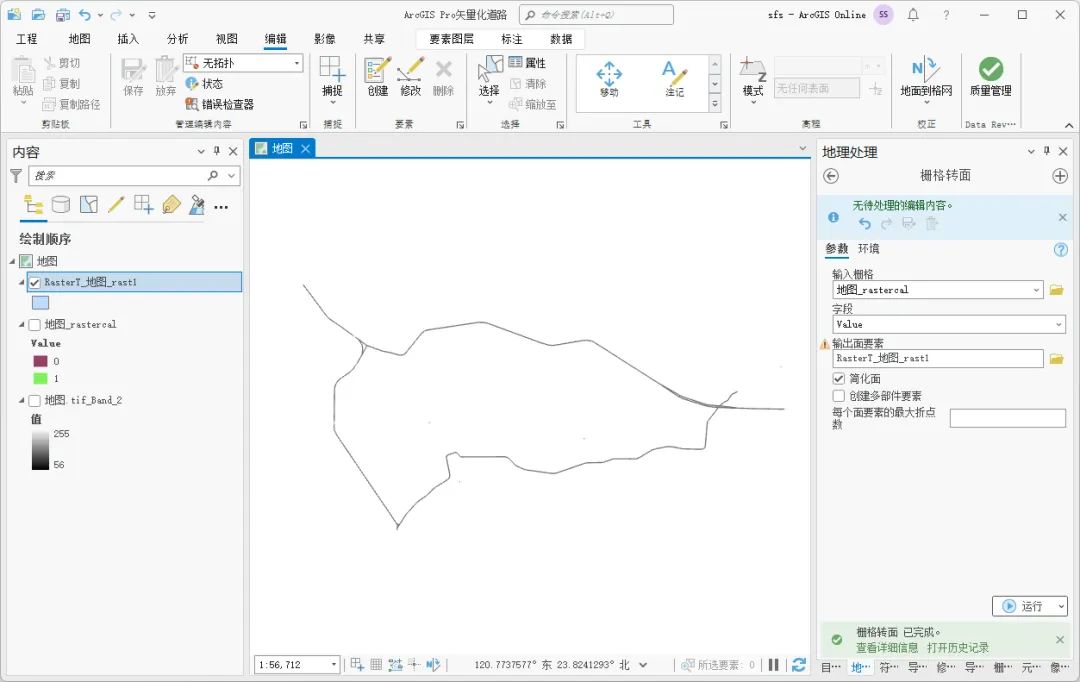
Task: Toggle RasterT_地图_rast1 layer visibility
Action: tap(35, 282)
